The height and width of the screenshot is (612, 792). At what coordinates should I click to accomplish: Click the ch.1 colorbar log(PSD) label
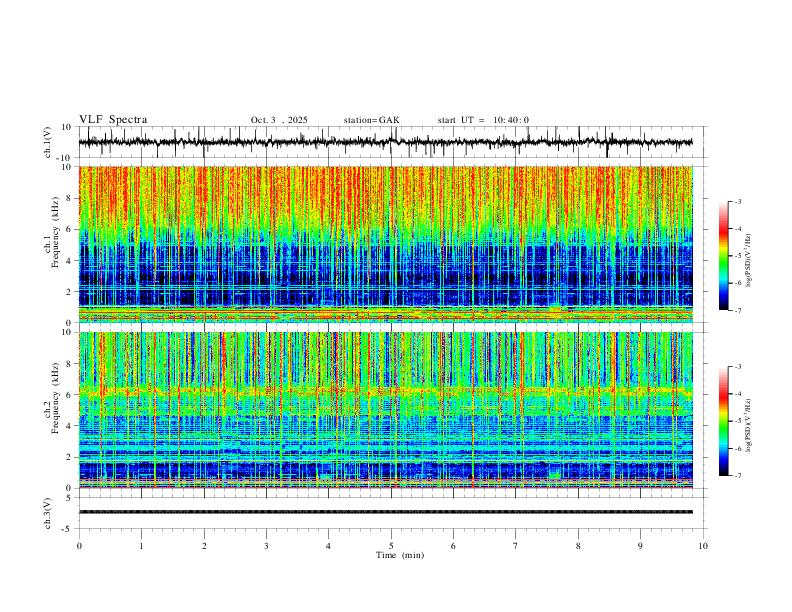(749, 261)
